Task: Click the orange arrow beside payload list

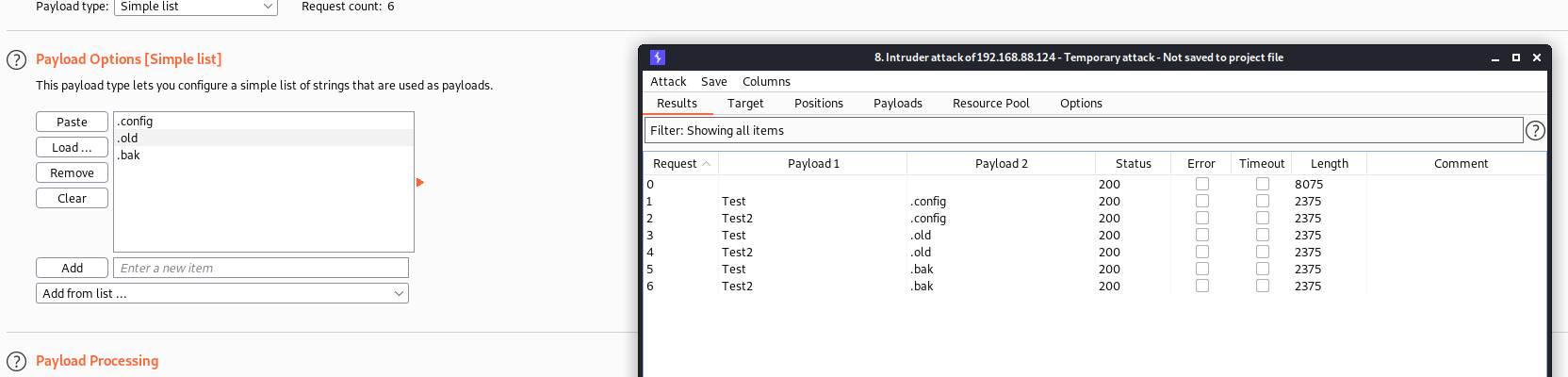Action: 420,182
